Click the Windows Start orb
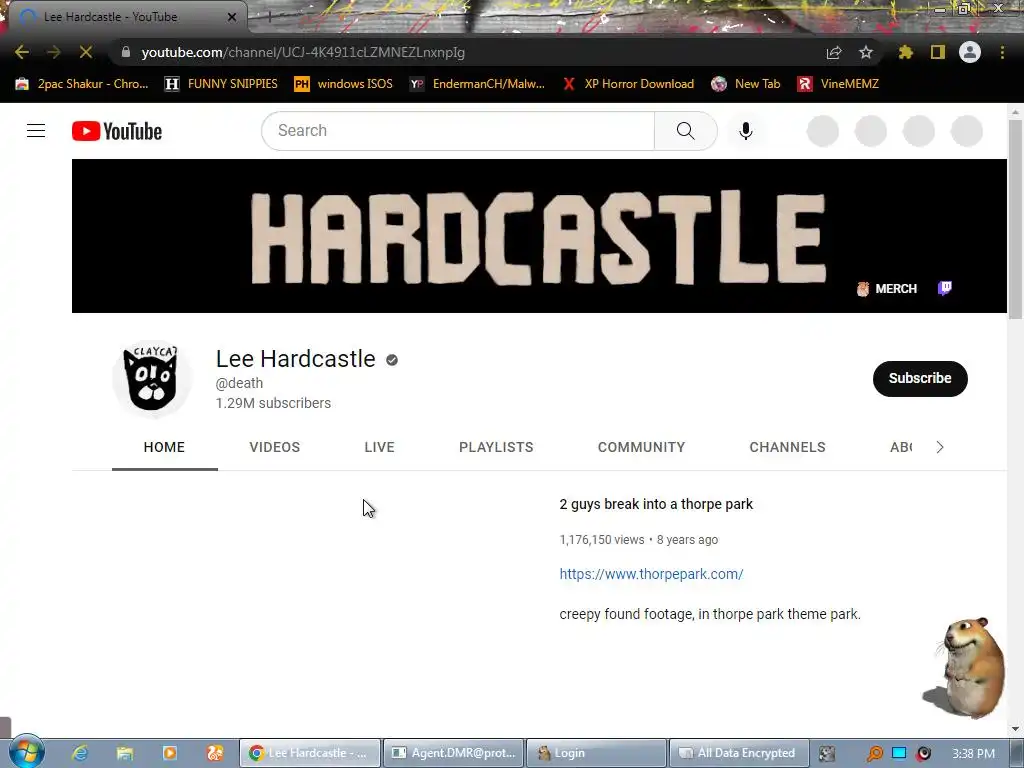 tap(26, 752)
